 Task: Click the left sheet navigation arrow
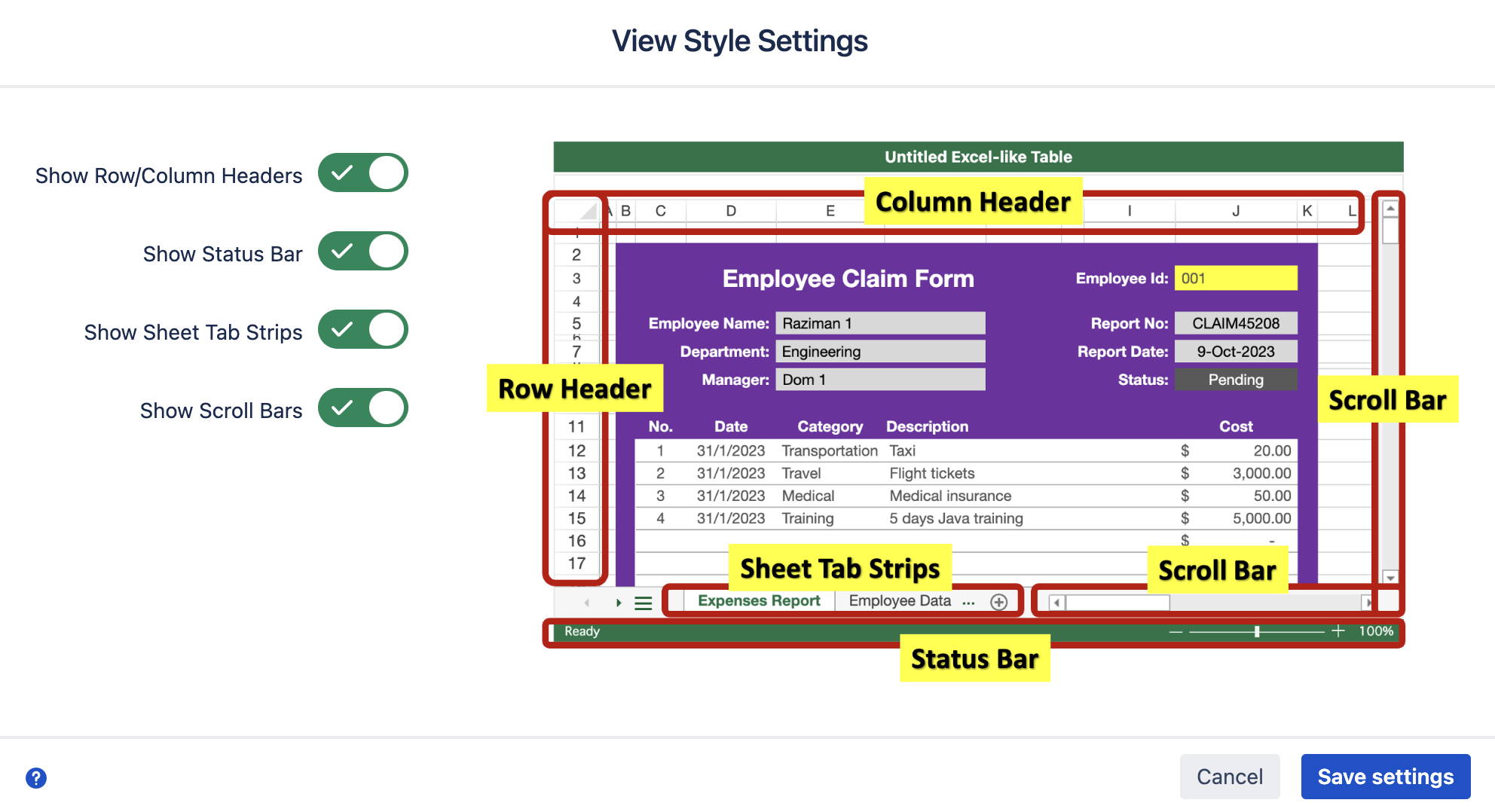586,602
